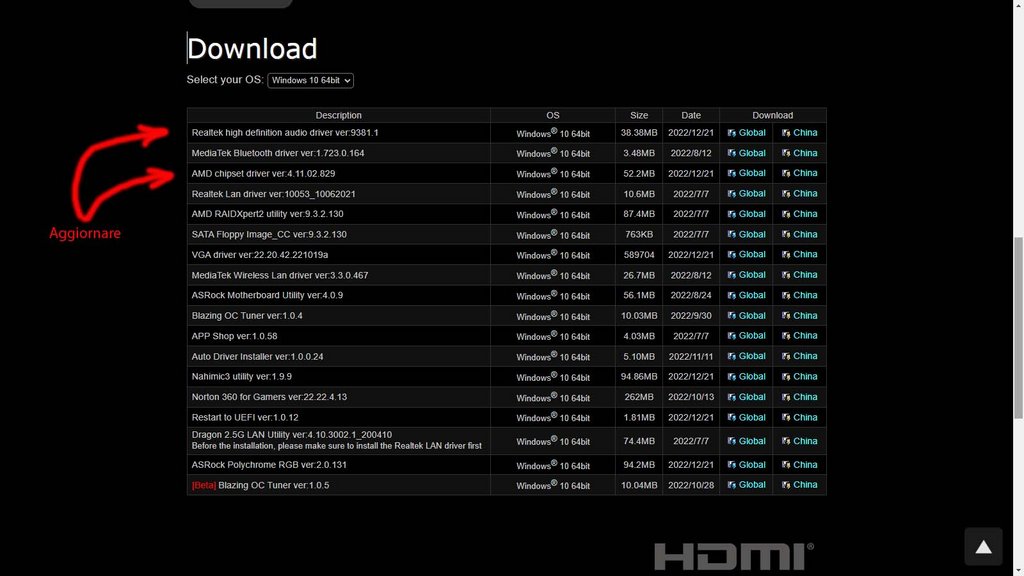
Task: Select text 'Realtek high definition audio driver ver:9381.1'
Action: [x=285, y=133]
